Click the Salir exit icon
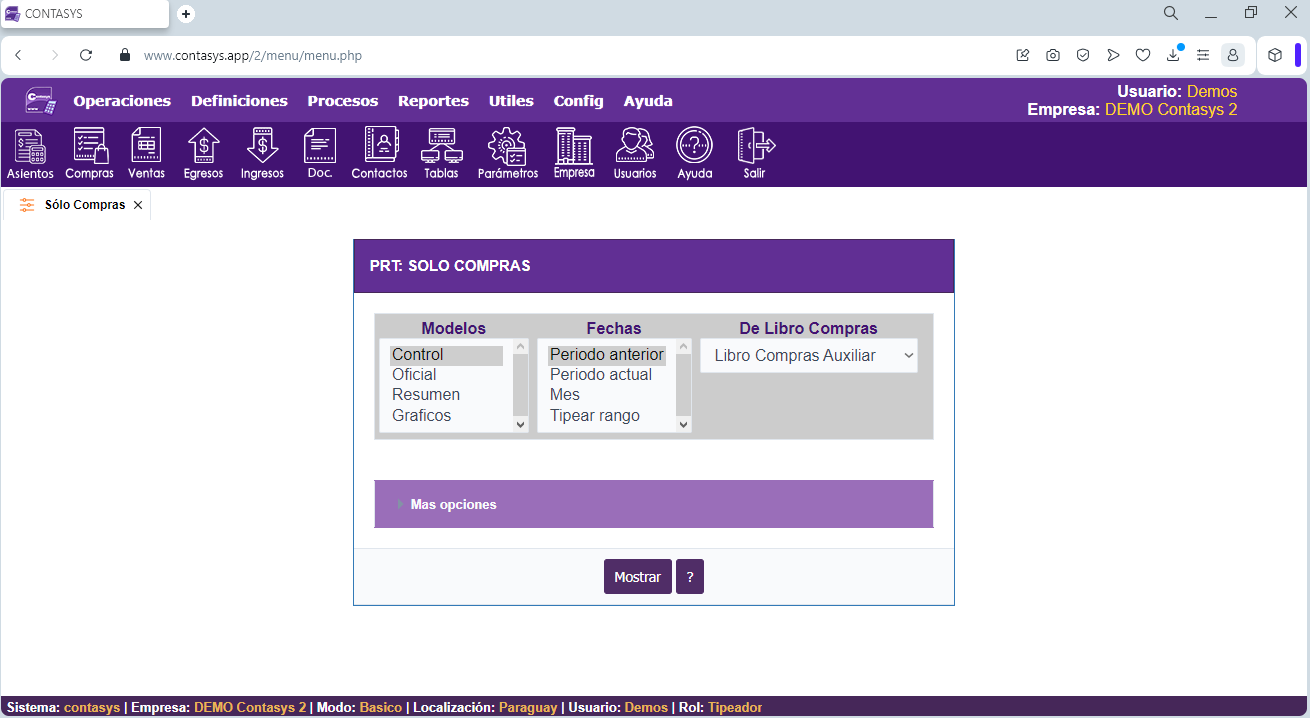The image size is (1310, 718). coord(756,153)
